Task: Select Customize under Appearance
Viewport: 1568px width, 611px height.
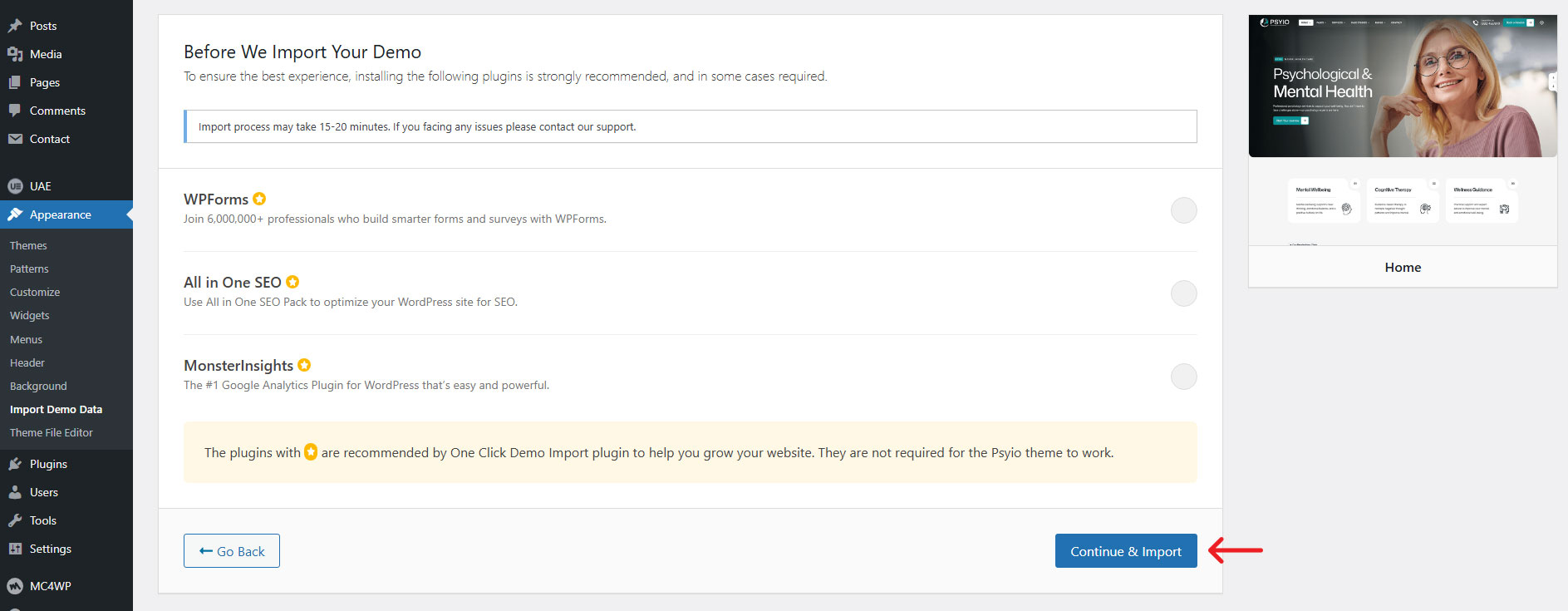Action: [x=35, y=292]
